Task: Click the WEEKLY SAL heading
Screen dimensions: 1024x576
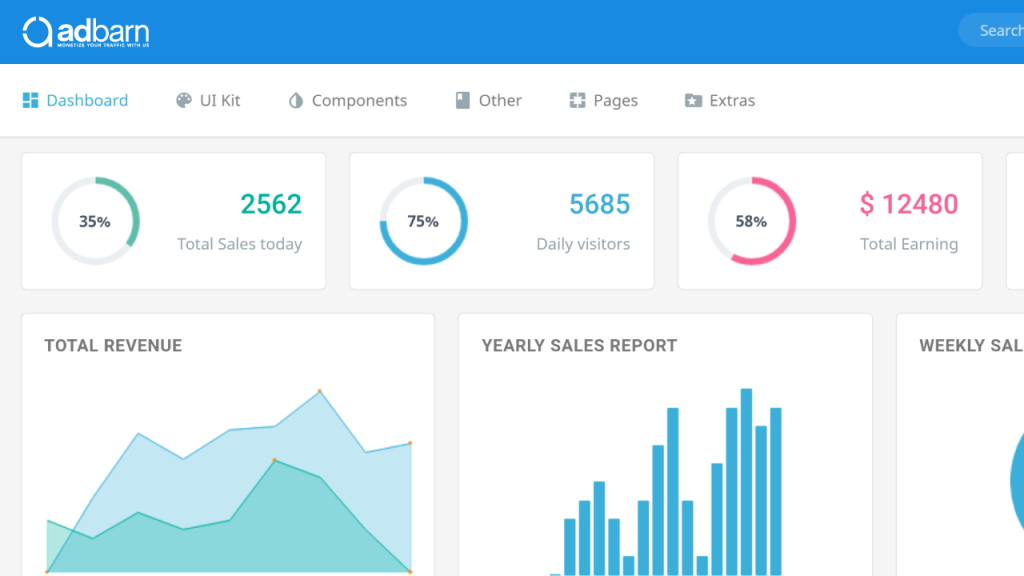Action: (x=971, y=345)
